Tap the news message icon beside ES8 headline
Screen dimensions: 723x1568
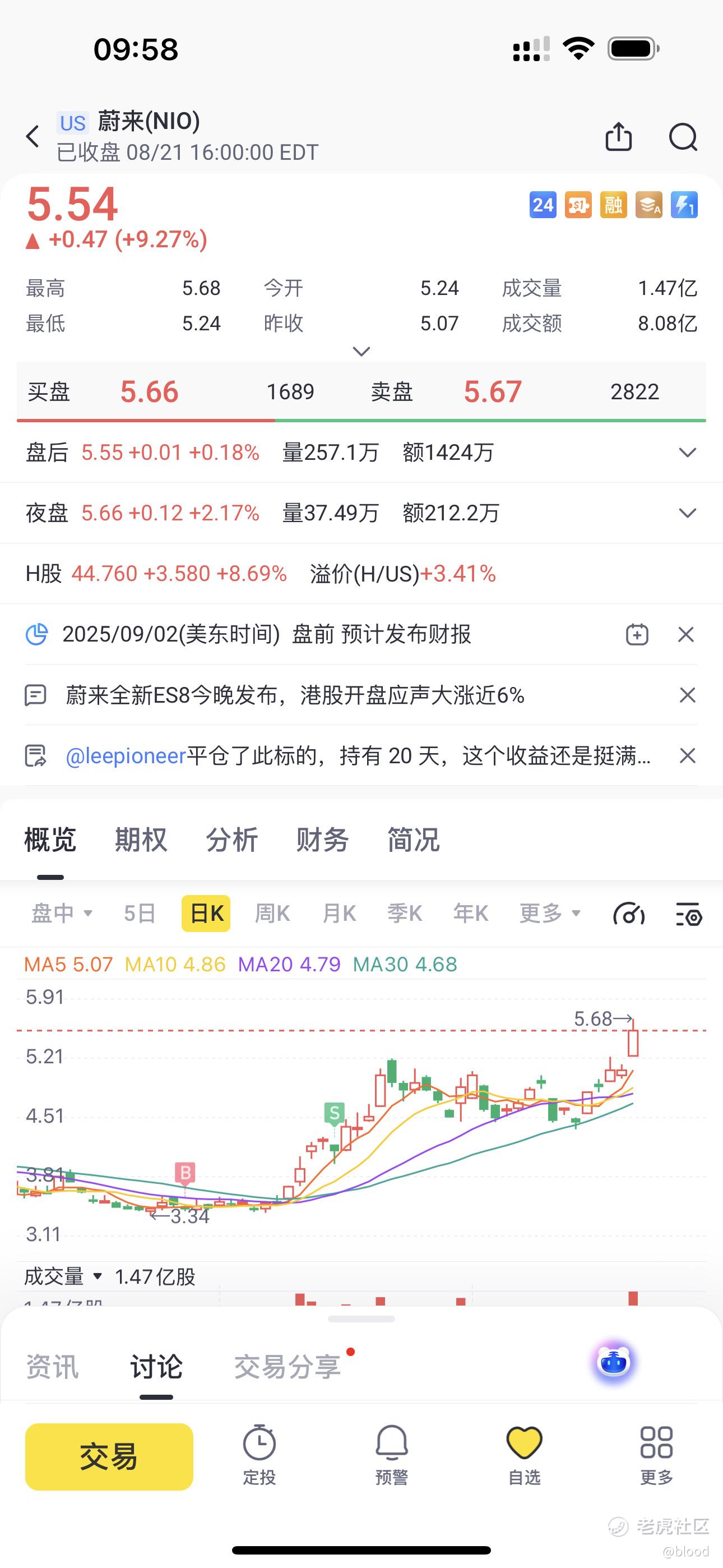(x=35, y=694)
